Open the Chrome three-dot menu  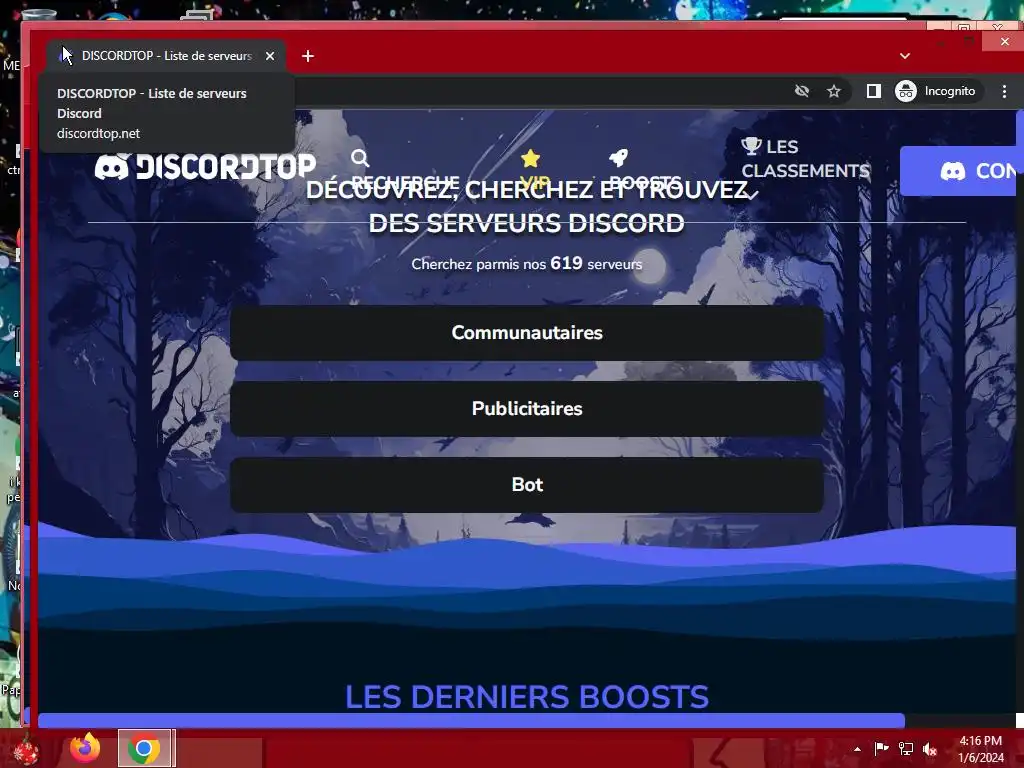(1004, 91)
